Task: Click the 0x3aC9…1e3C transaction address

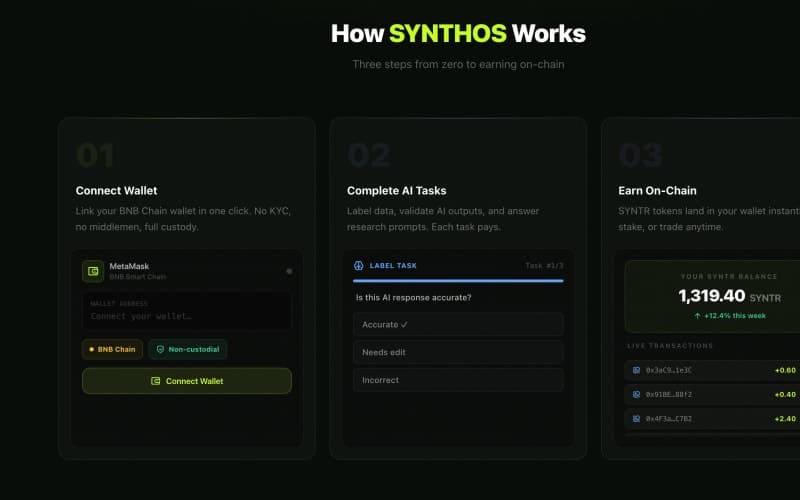Action: coord(669,370)
